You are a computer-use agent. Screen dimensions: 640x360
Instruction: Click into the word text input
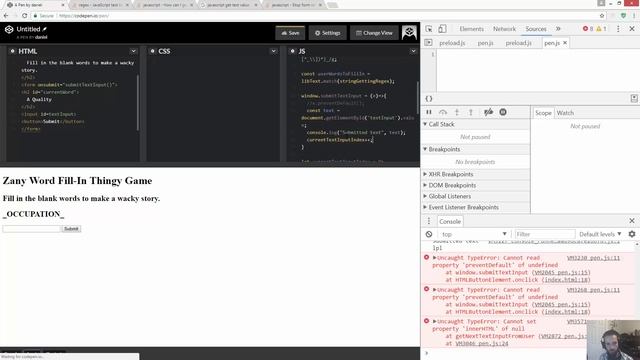[32, 229]
